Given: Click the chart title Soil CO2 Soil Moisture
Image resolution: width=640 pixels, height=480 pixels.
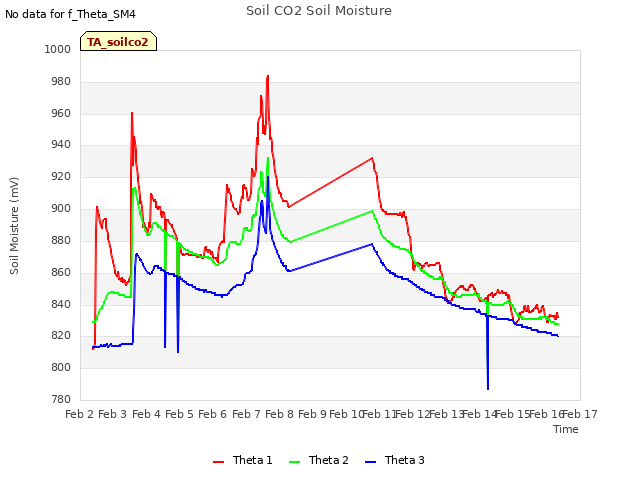Looking at the screenshot, I should (319, 11).
